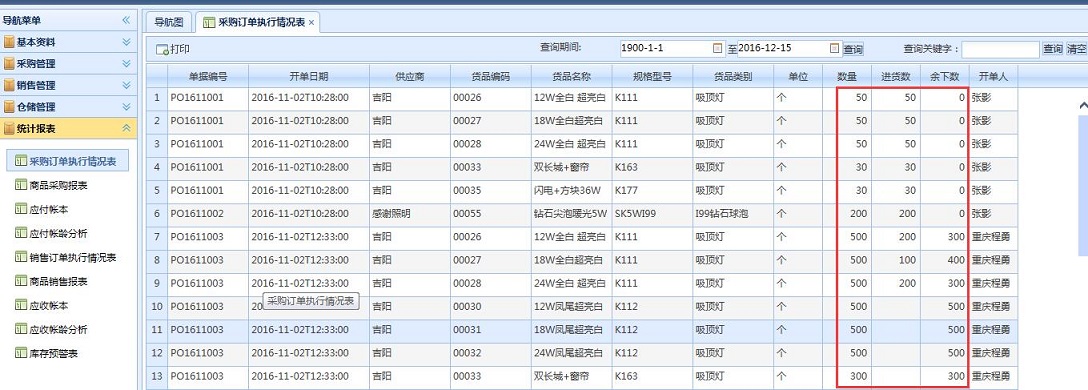The height and width of the screenshot is (390, 1088).
Task: Focus the 查询关键字 keyword input
Action: coord(1001,49)
